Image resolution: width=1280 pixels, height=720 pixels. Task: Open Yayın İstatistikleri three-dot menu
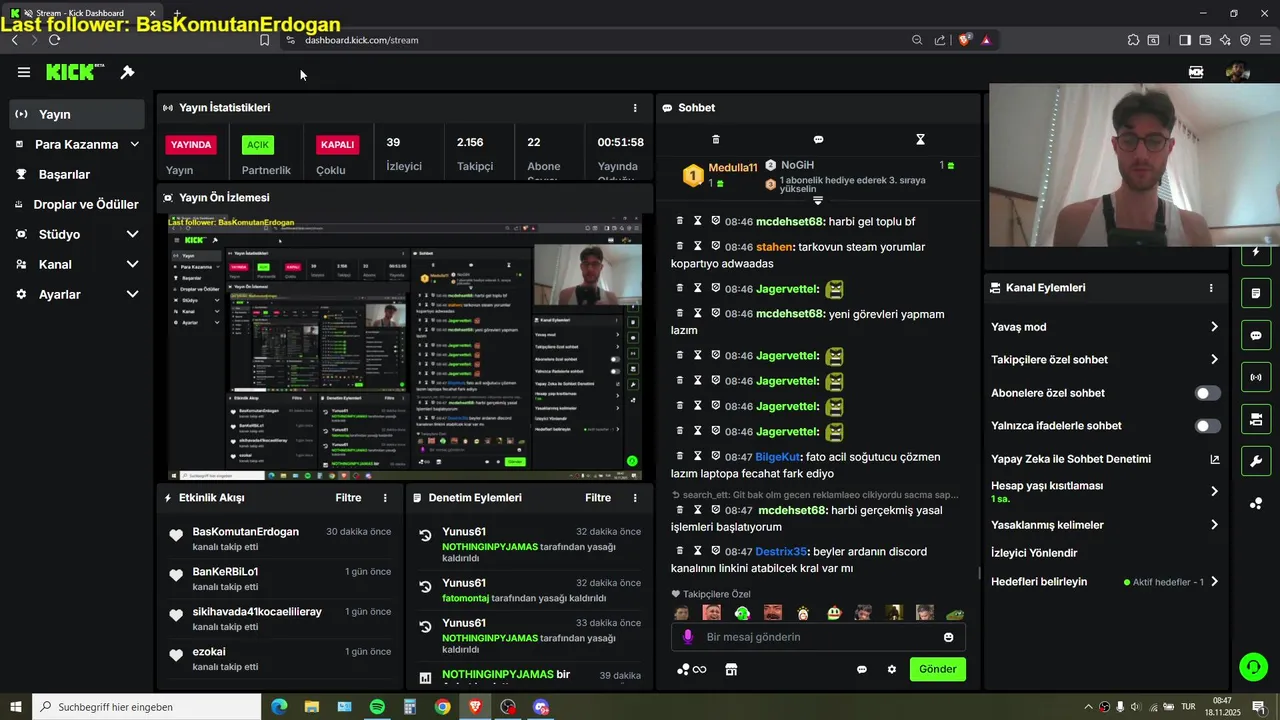coord(635,108)
